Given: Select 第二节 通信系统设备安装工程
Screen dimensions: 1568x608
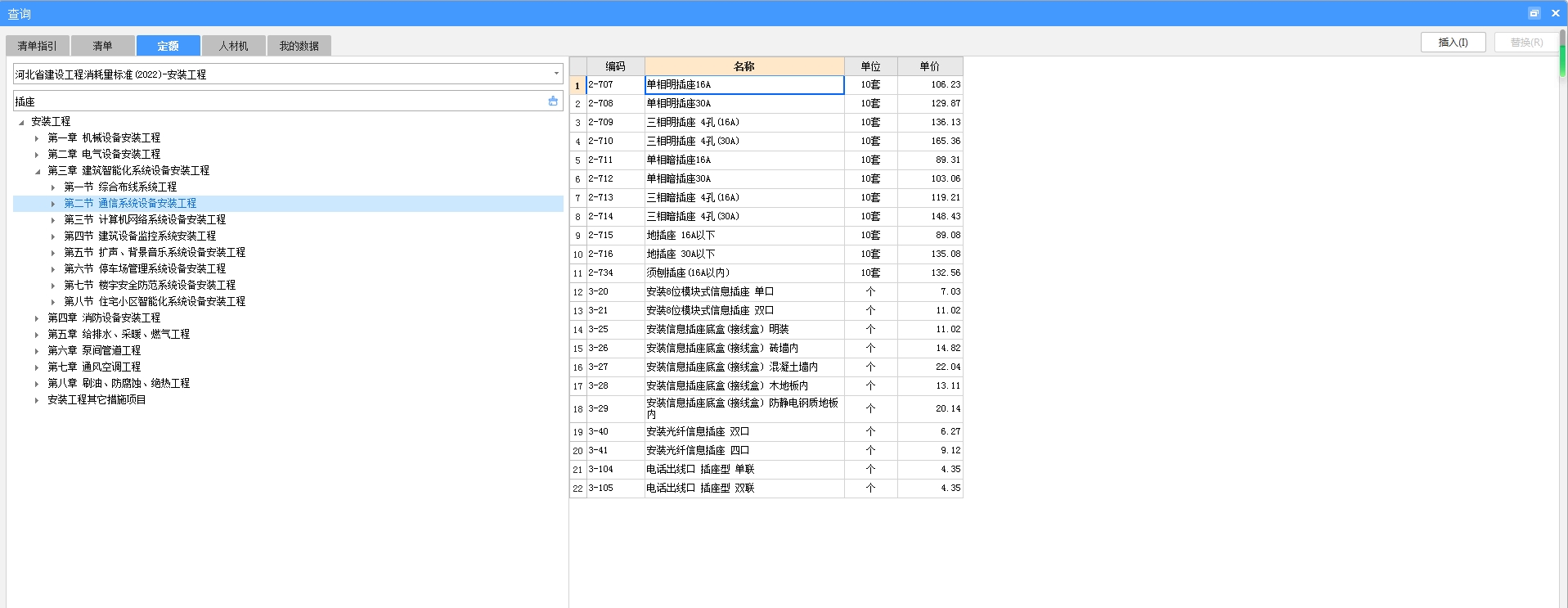Looking at the screenshot, I should click(130, 203).
